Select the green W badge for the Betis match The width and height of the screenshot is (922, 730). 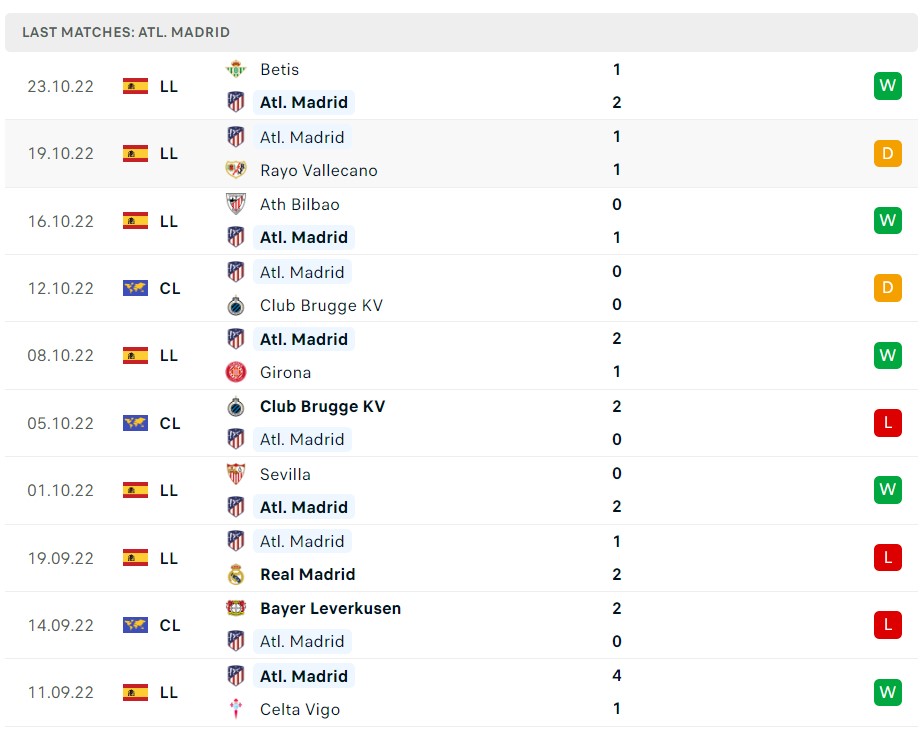pos(887,86)
